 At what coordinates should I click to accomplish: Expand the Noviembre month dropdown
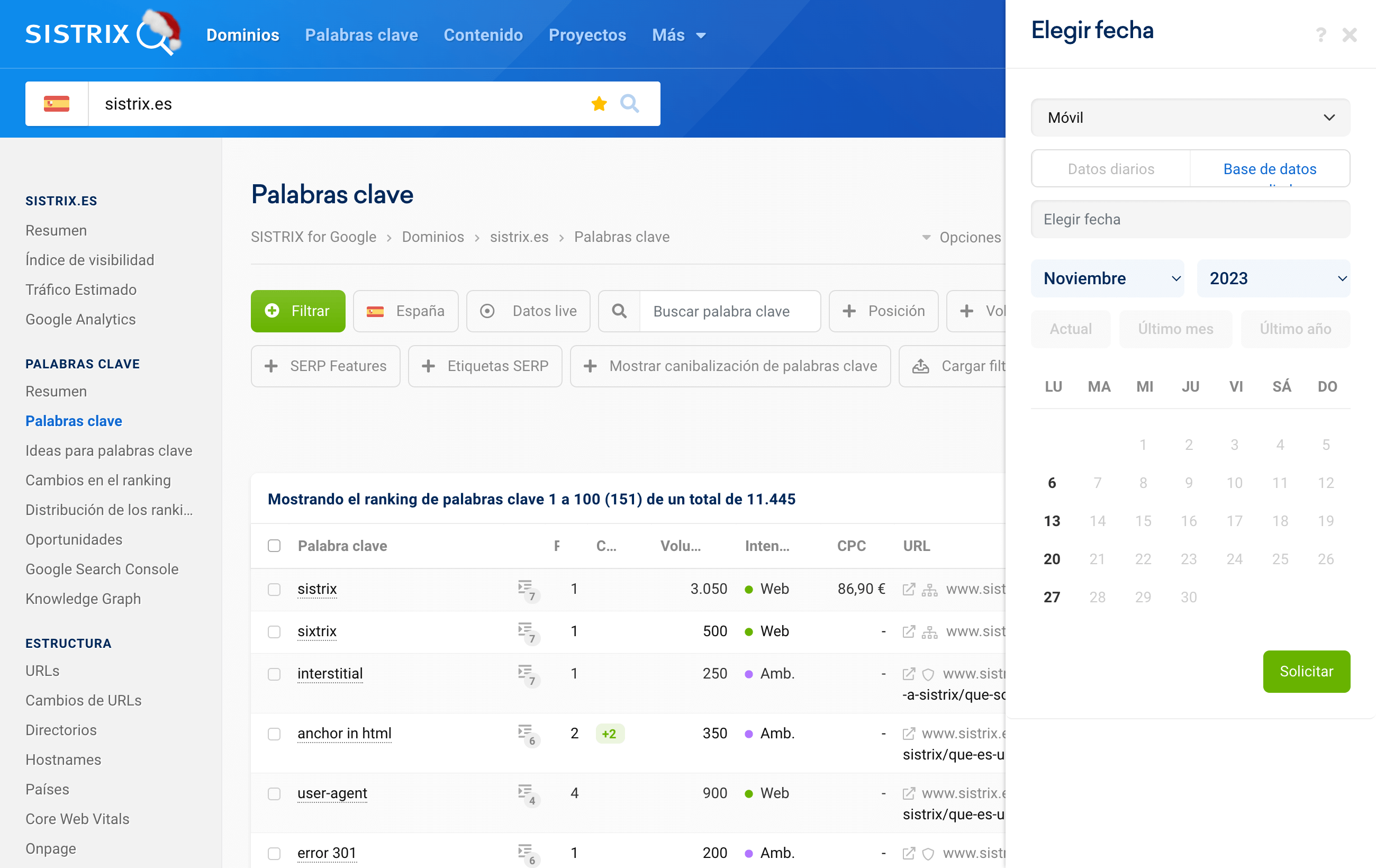click(1107, 278)
